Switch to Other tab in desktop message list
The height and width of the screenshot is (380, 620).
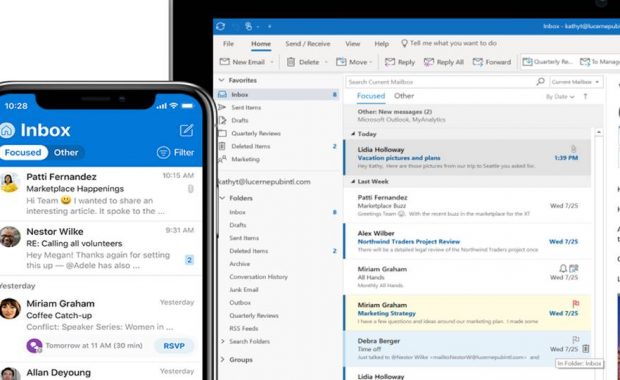pyautogui.click(x=404, y=96)
